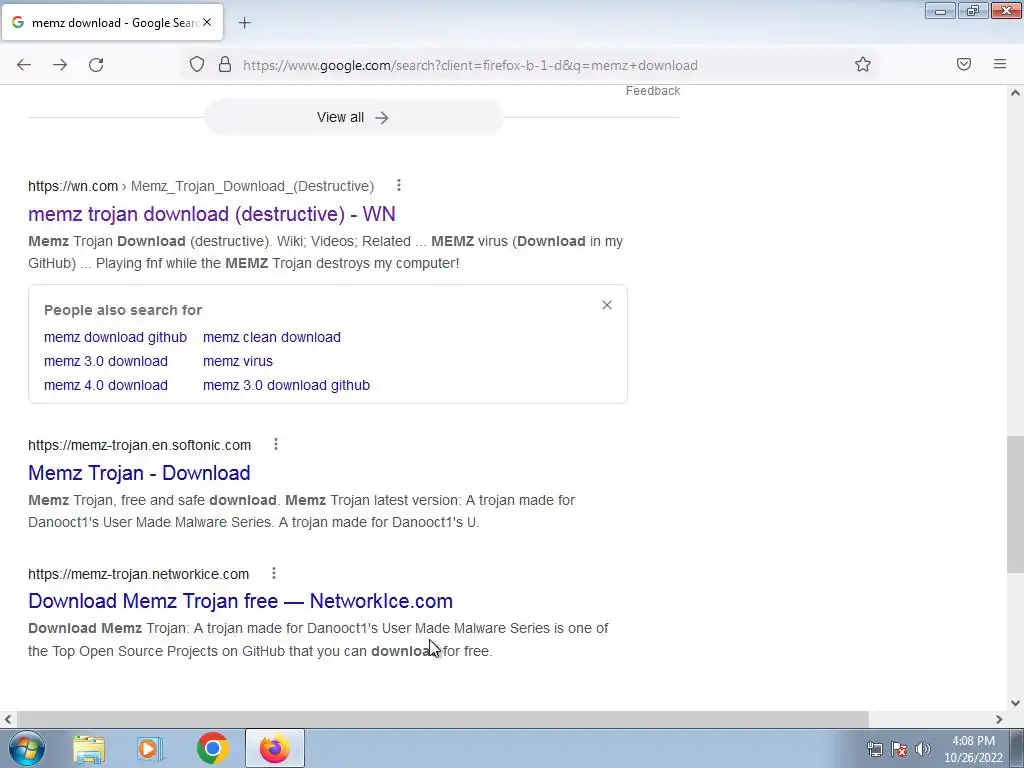The width and height of the screenshot is (1024, 768).
Task: Open options for the wn.com result
Action: click(398, 185)
